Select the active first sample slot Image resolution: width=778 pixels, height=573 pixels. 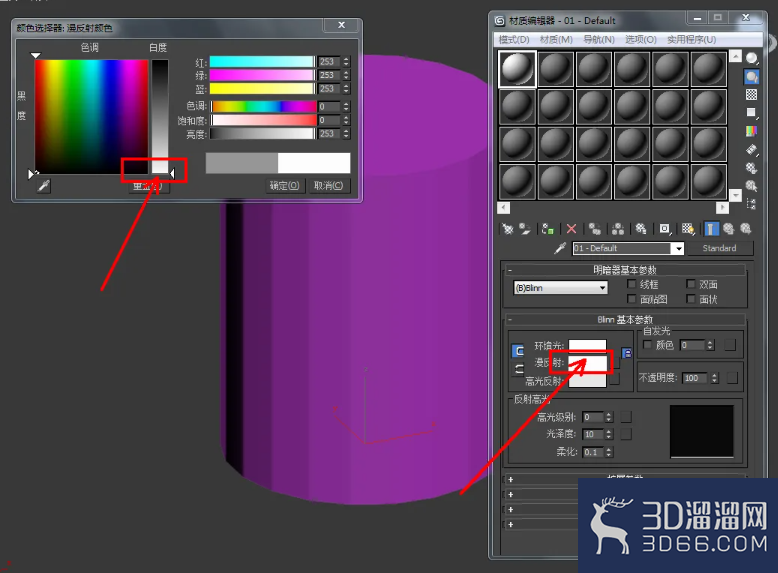coord(517,69)
